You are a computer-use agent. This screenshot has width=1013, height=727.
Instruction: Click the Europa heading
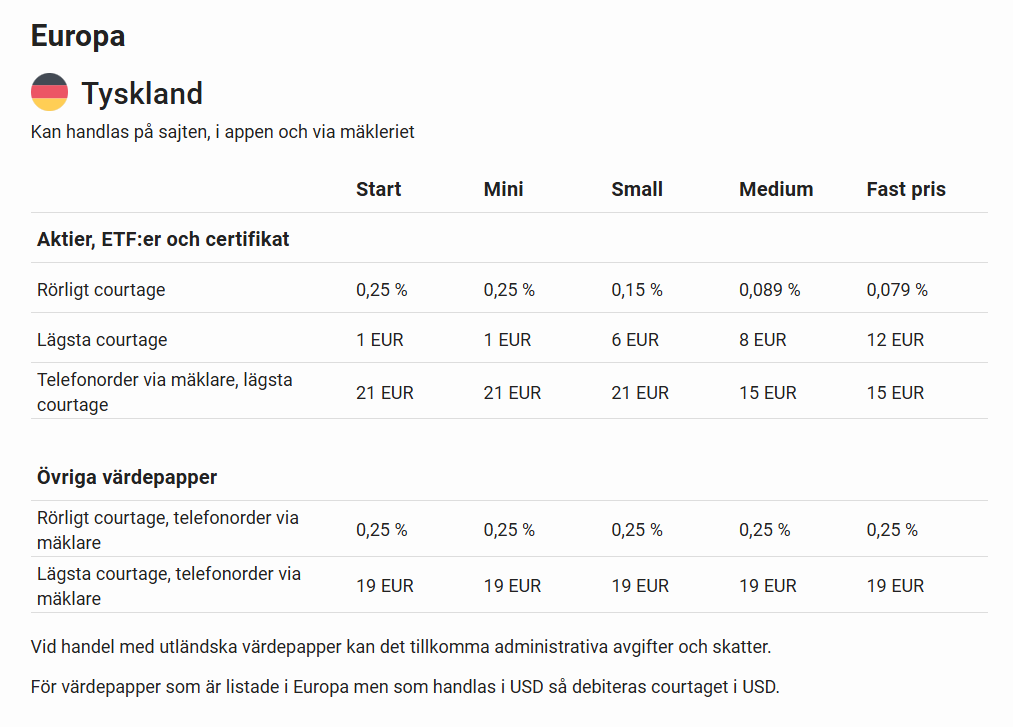point(78,36)
